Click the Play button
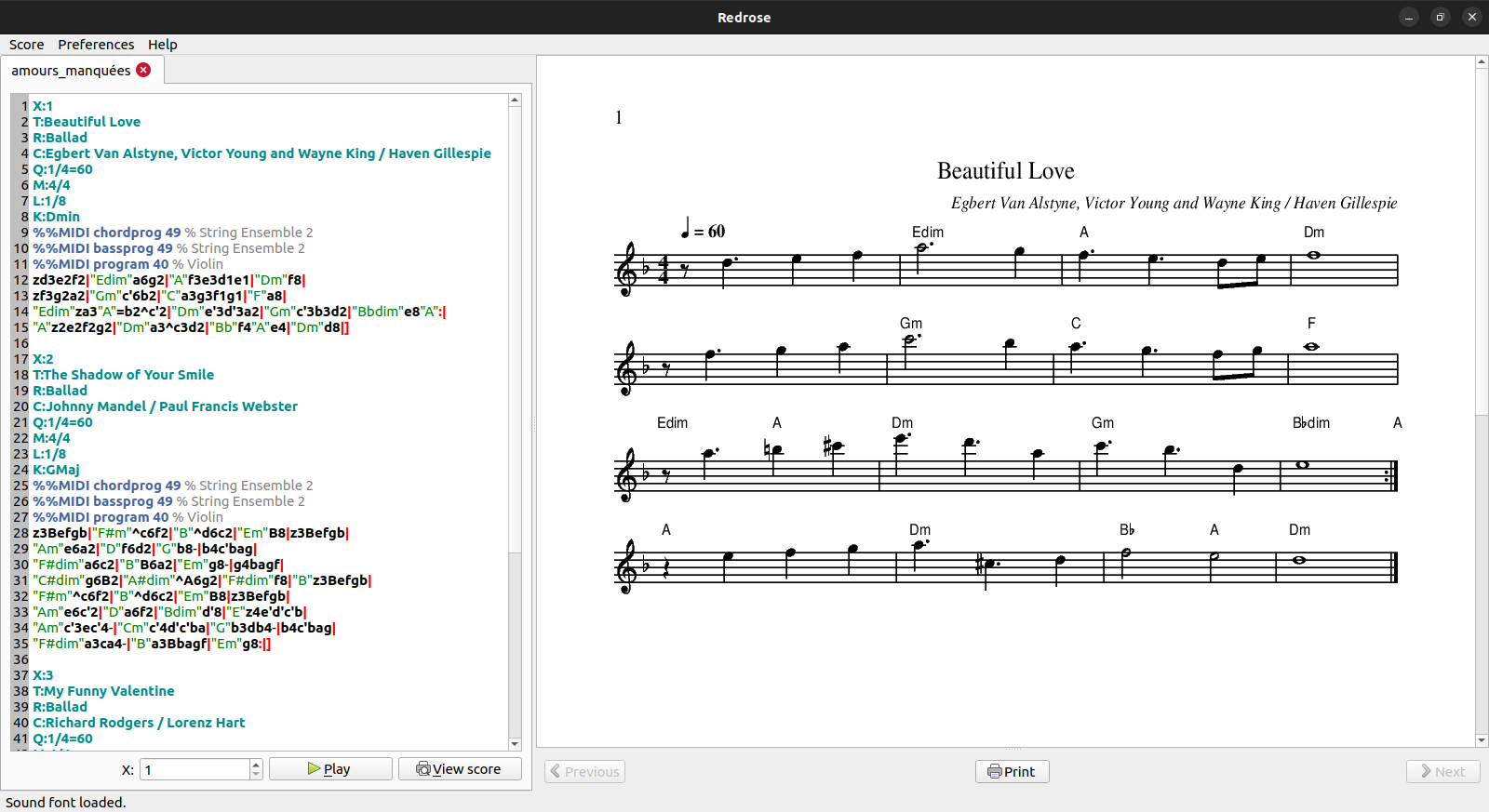The height and width of the screenshot is (812, 1489). click(x=330, y=769)
